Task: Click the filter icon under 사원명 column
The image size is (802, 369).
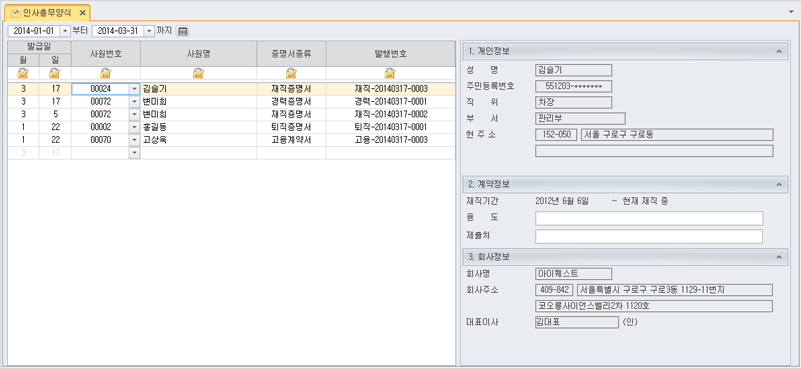Action: (x=198, y=73)
